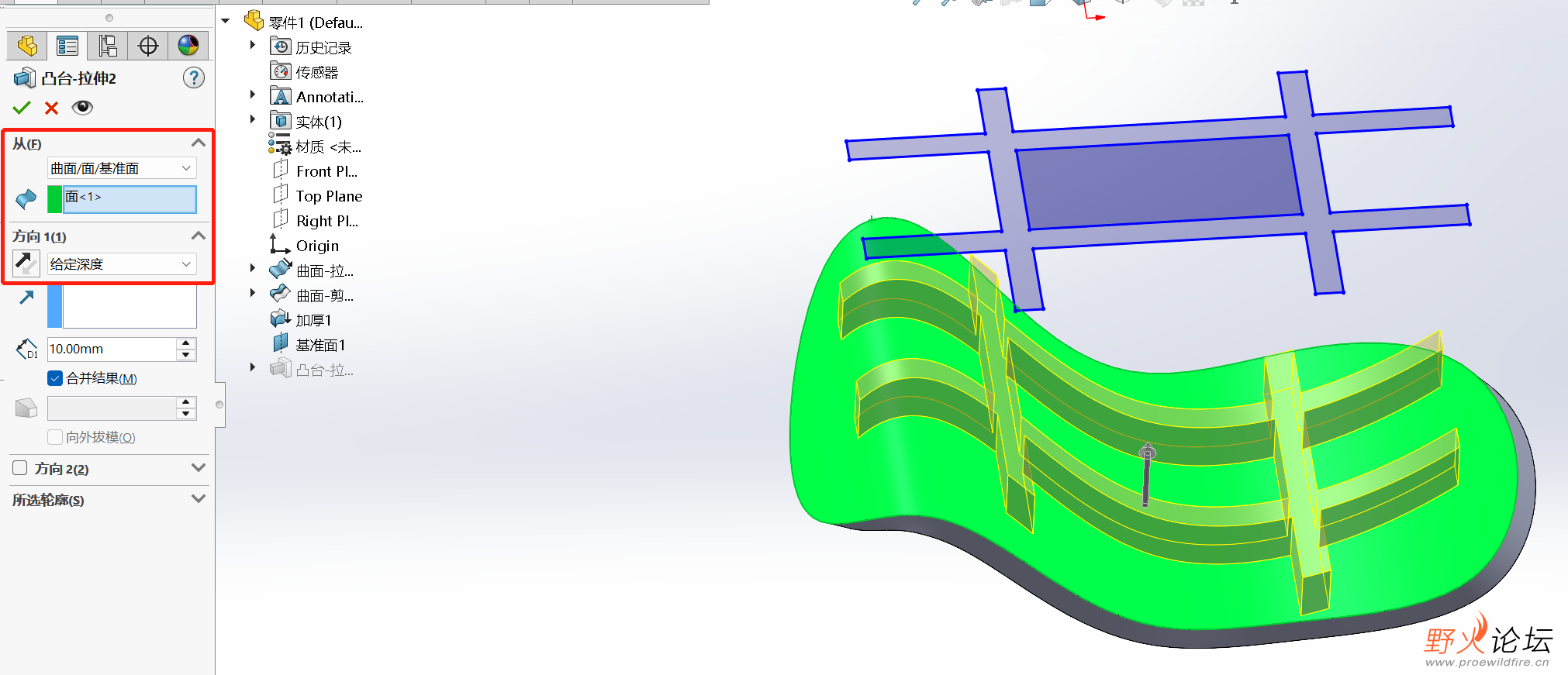Click the direction of extrusion arrow icon
Image resolution: width=1568 pixels, height=675 pixels.
tap(26, 298)
